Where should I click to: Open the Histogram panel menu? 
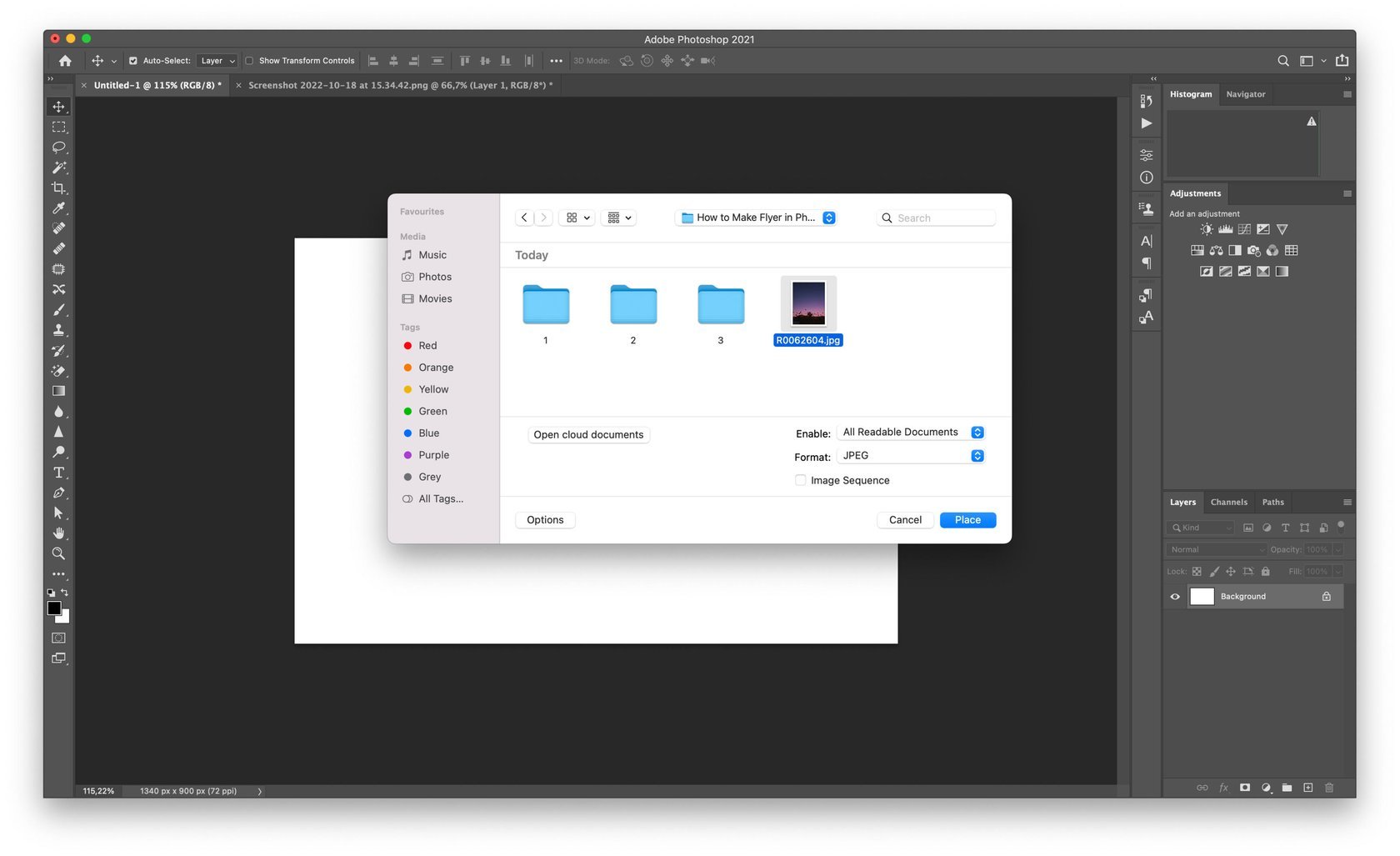click(1347, 94)
